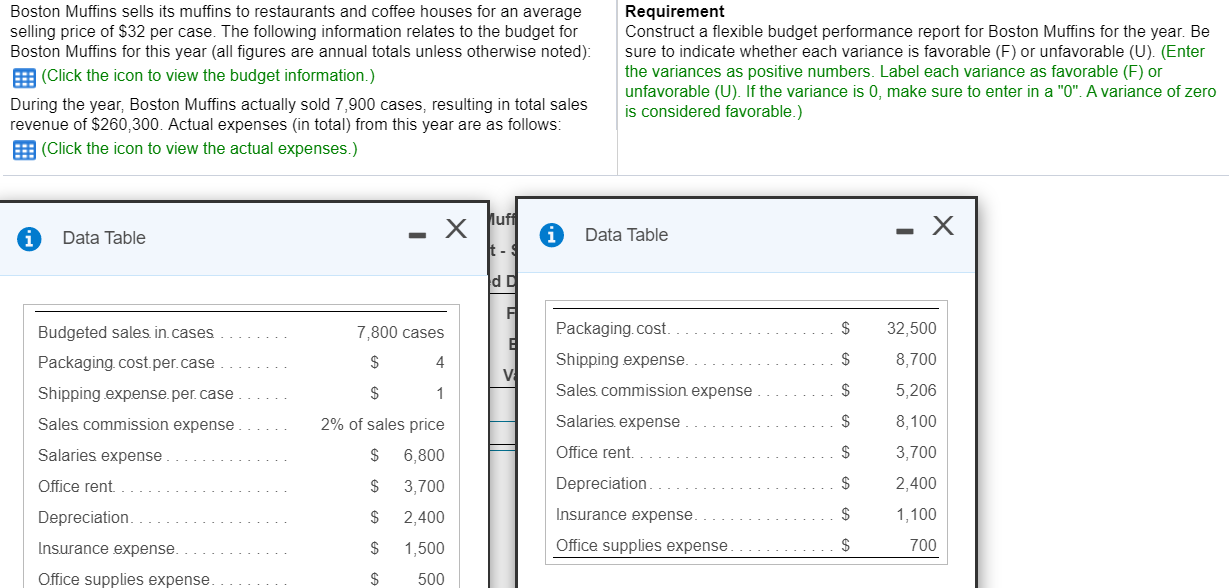The height and width of the screenshot is (588, 1229).
Task: Click the info icon in right Data Table
Action: [551, 235]
